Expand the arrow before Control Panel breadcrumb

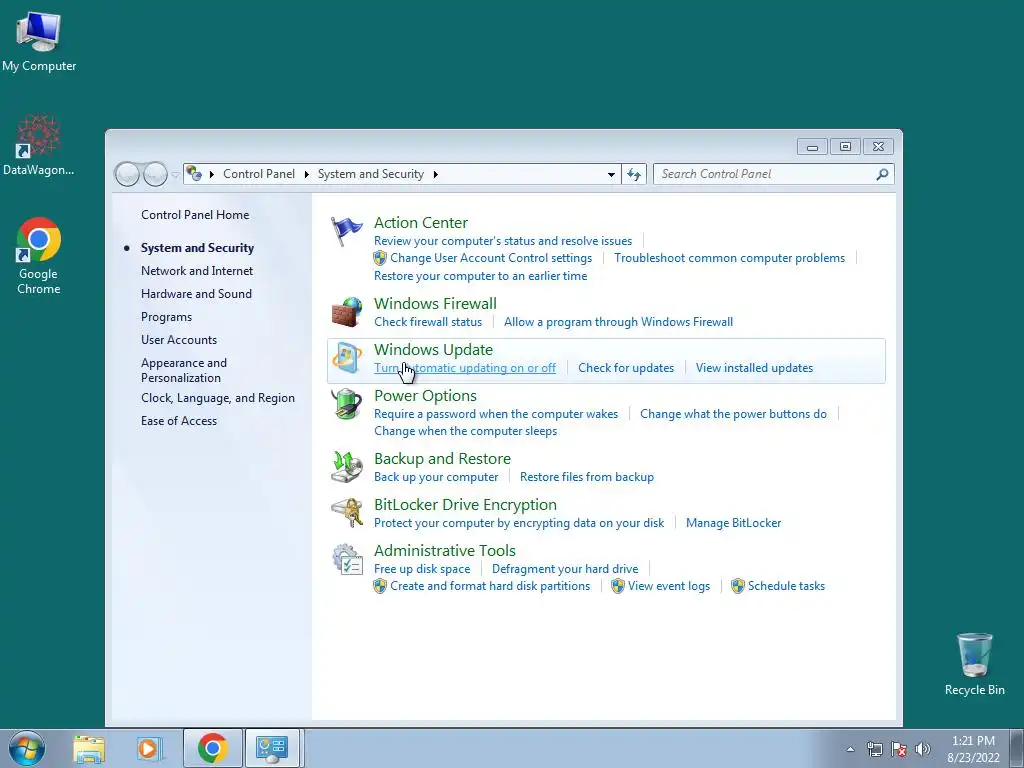212,174
